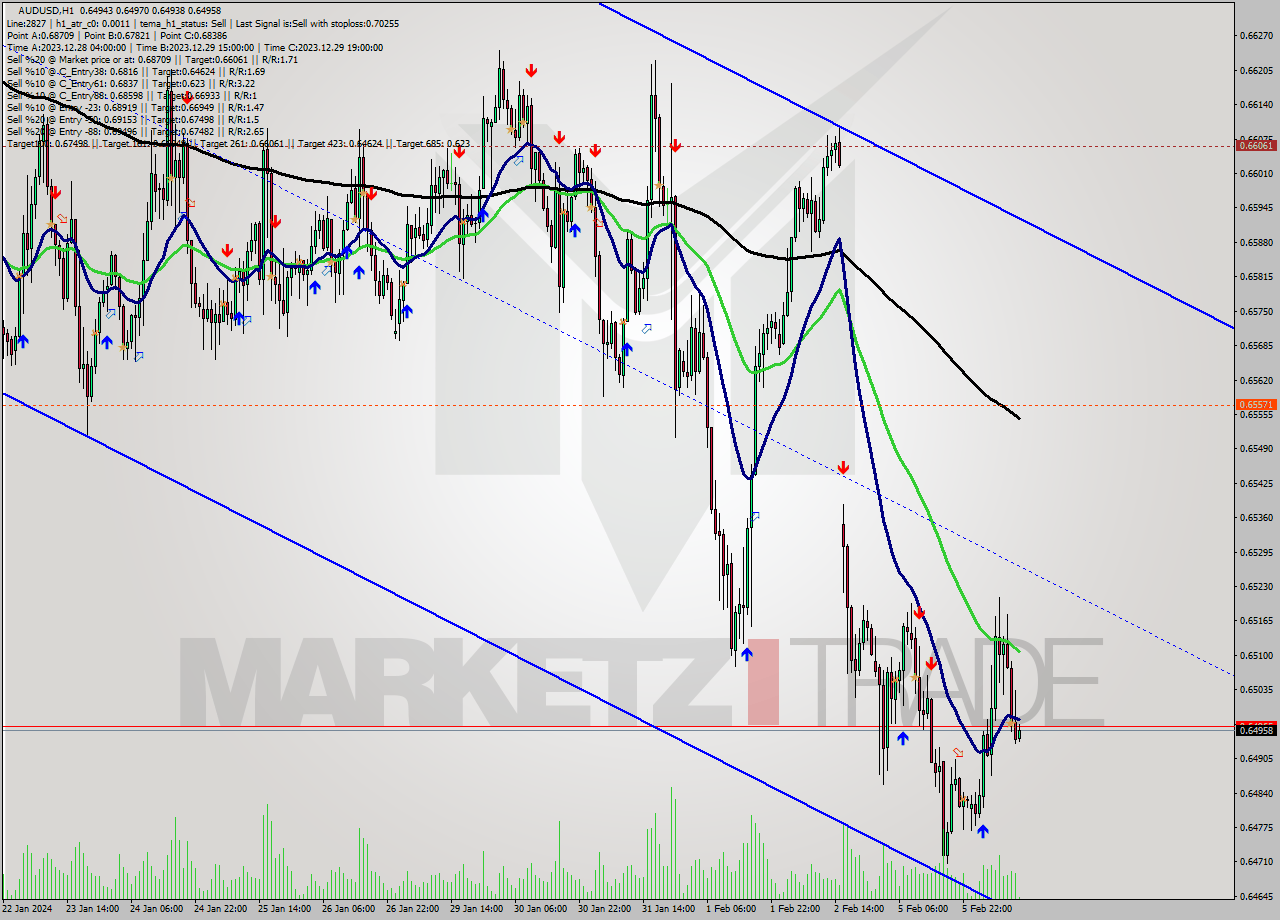
Task: Click the 0.65815 price axis label
Action: point(1256,277)
